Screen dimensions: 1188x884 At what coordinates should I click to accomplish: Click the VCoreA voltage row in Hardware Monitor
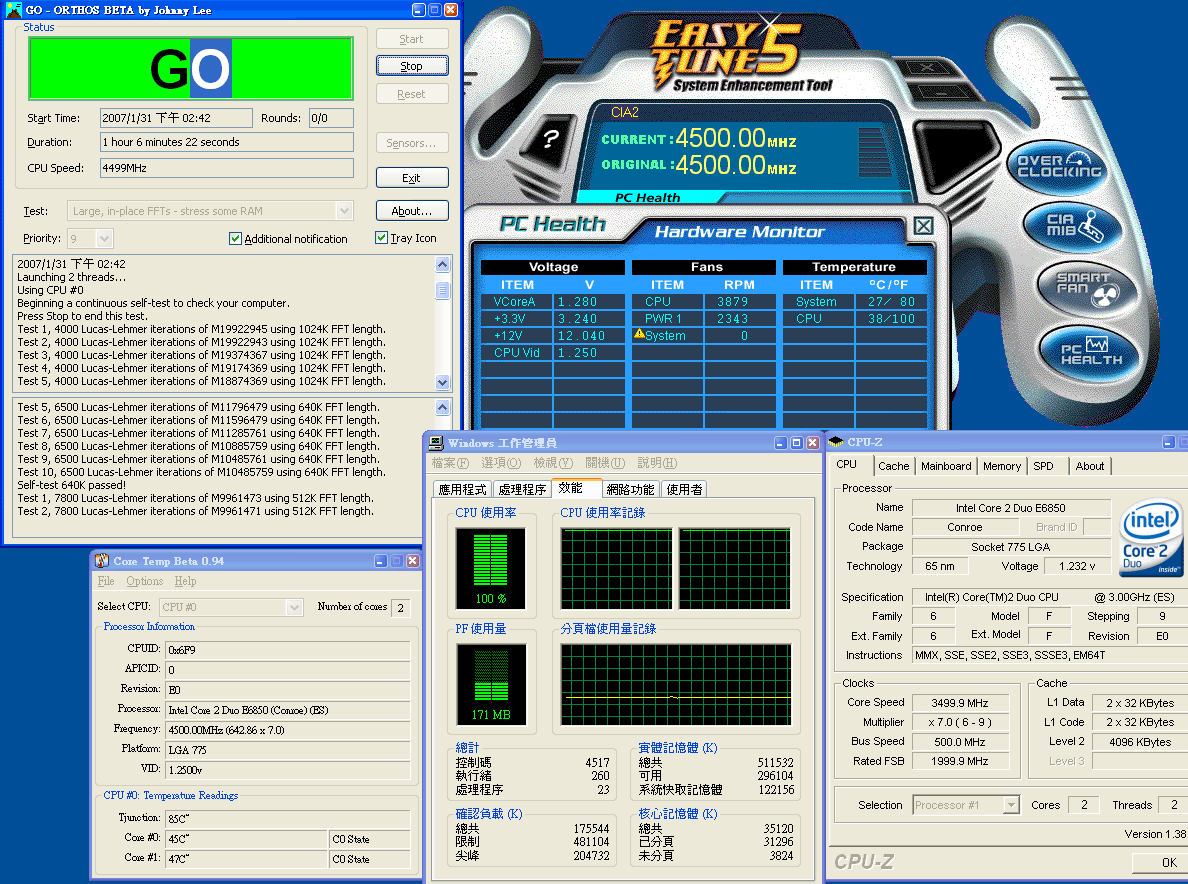(x=553, y=301)
